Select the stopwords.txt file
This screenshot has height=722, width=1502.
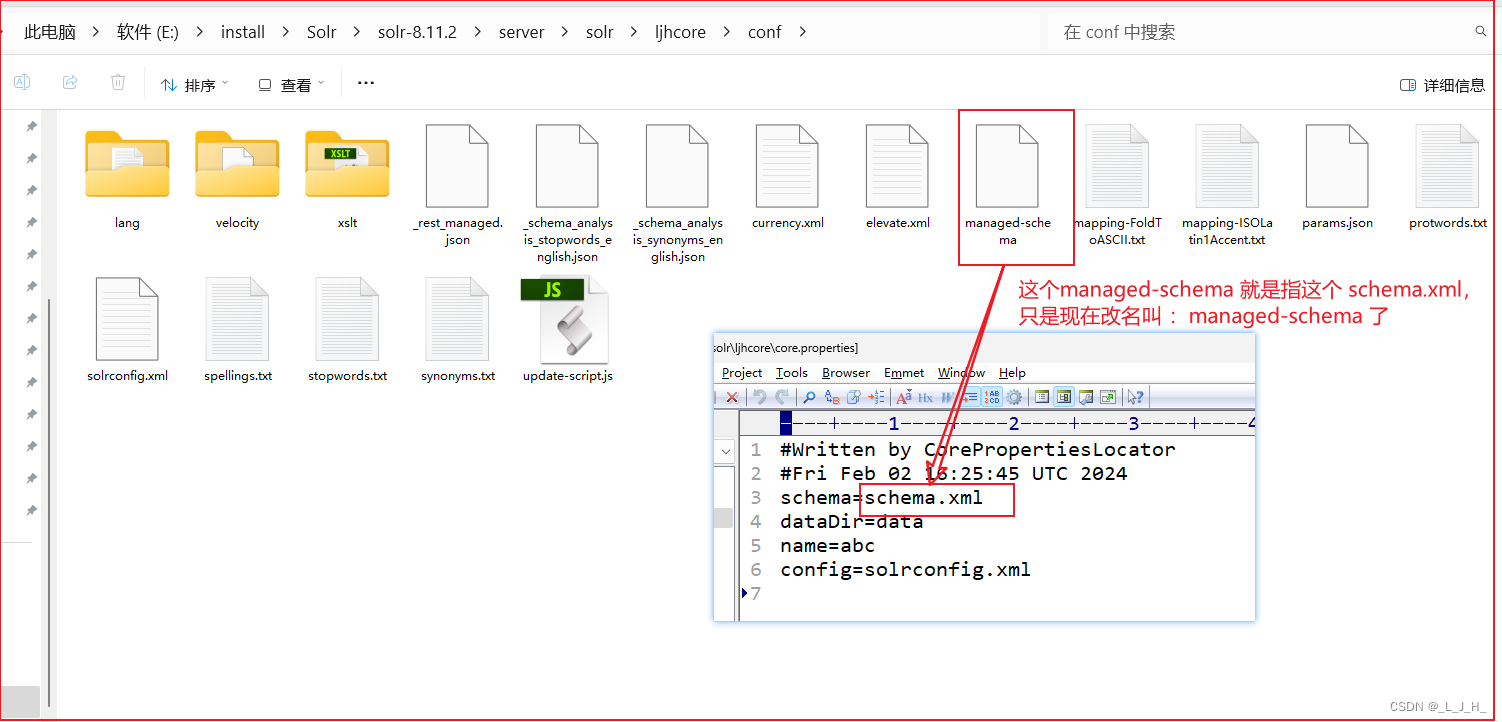click(347, 330)
